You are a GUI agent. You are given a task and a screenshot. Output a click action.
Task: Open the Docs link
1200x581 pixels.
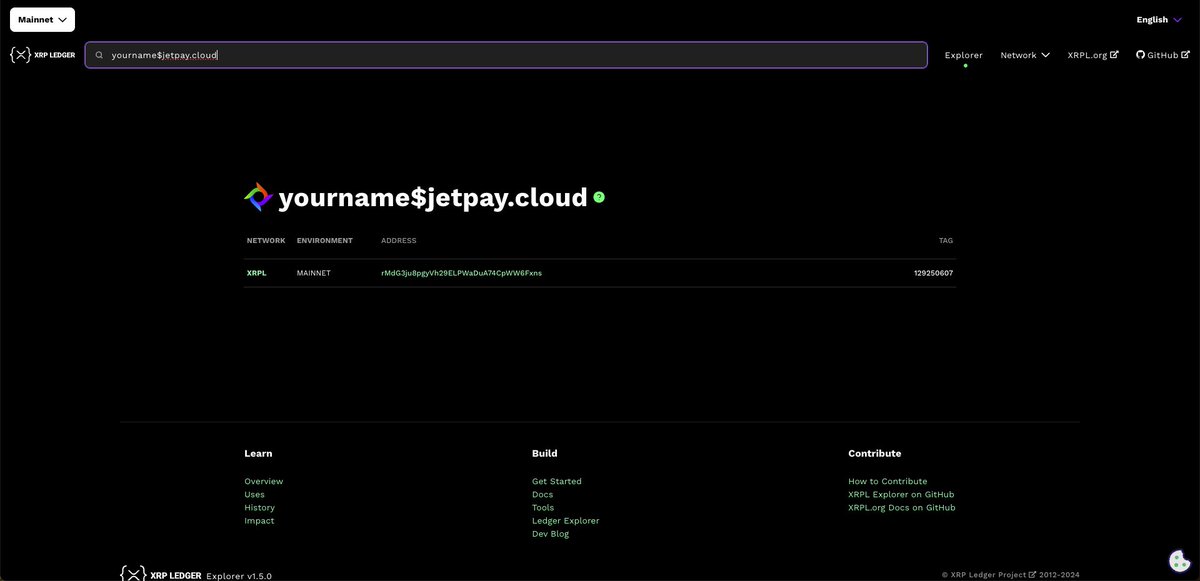tap(542, 494)
